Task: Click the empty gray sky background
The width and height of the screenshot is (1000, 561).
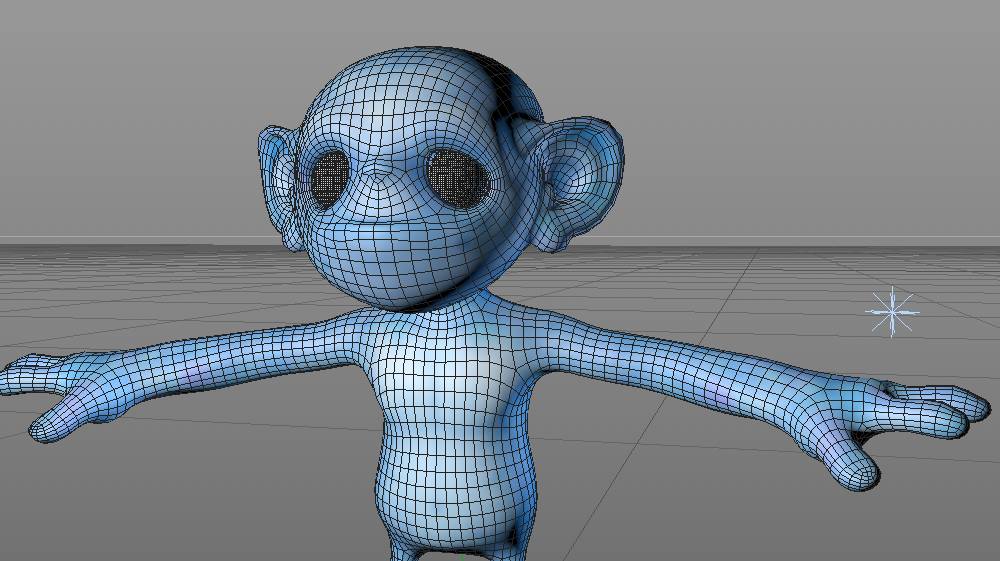Action: pyautogui.click(x=797, y=96)
